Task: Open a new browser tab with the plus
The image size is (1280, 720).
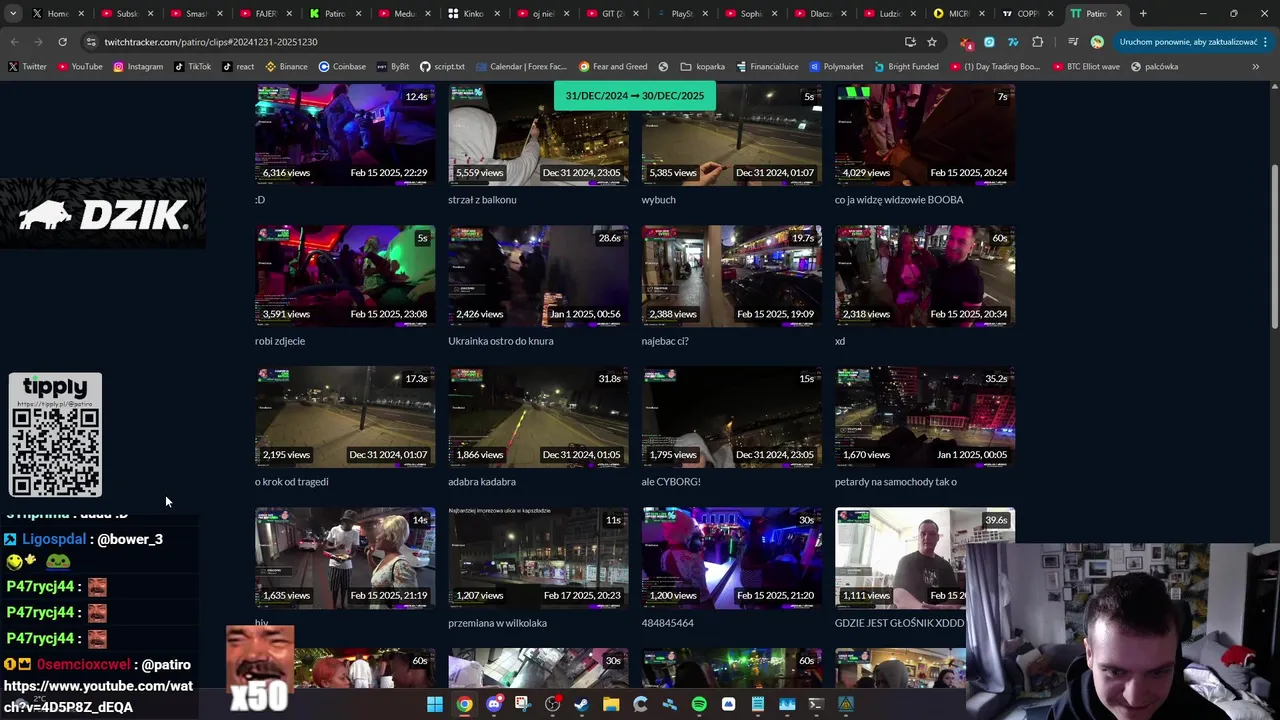Action: point(1143,14)
